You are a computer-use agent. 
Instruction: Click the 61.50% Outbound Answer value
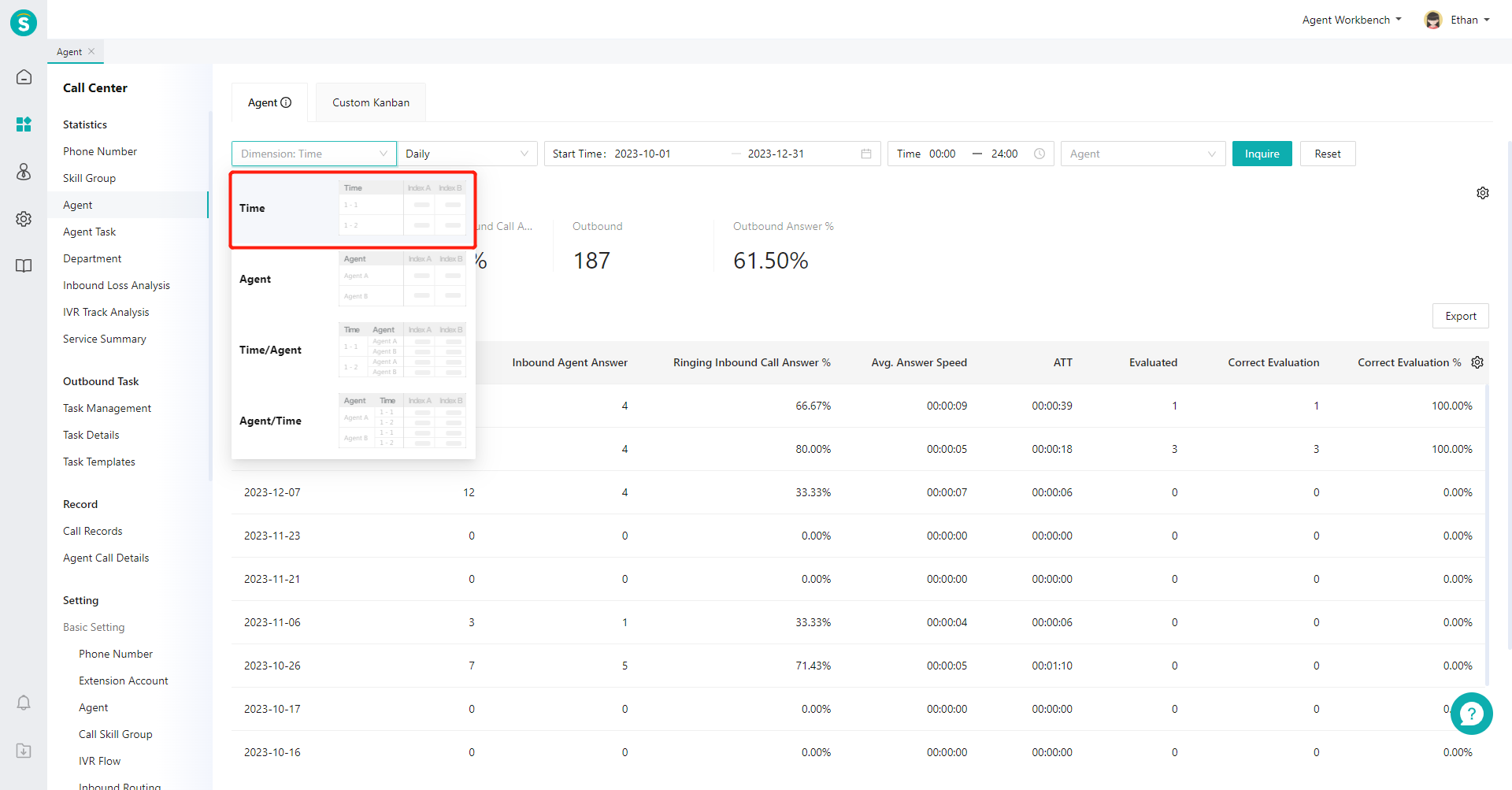point(771,261)
